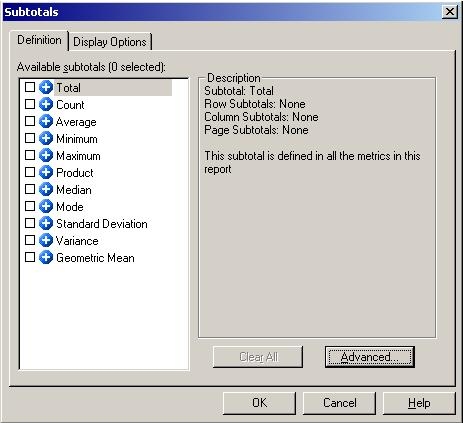
Task: Select the Maximum list item label
Action: coord(78,156)
